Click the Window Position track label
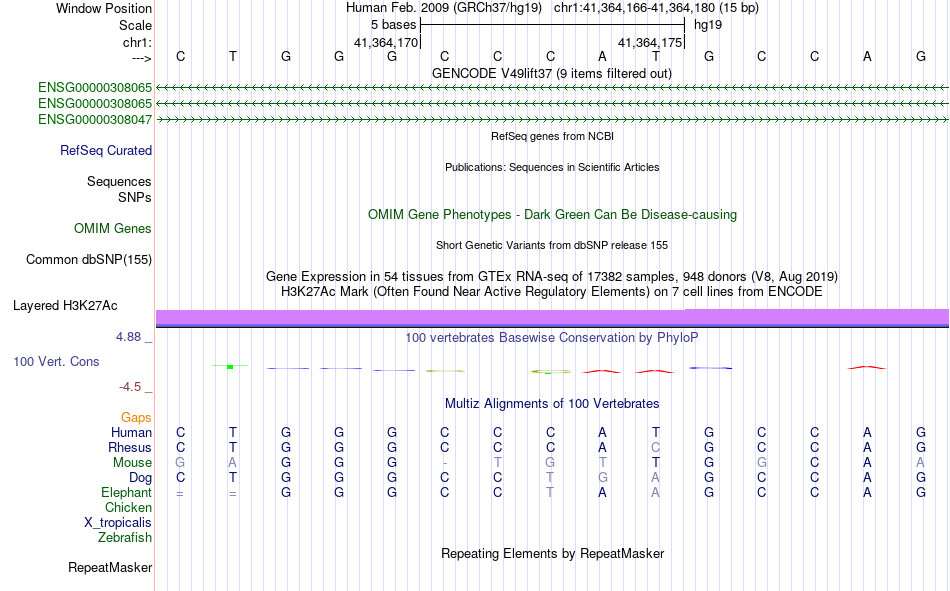The width and height of the screenshot is (950, 591). 104,8
